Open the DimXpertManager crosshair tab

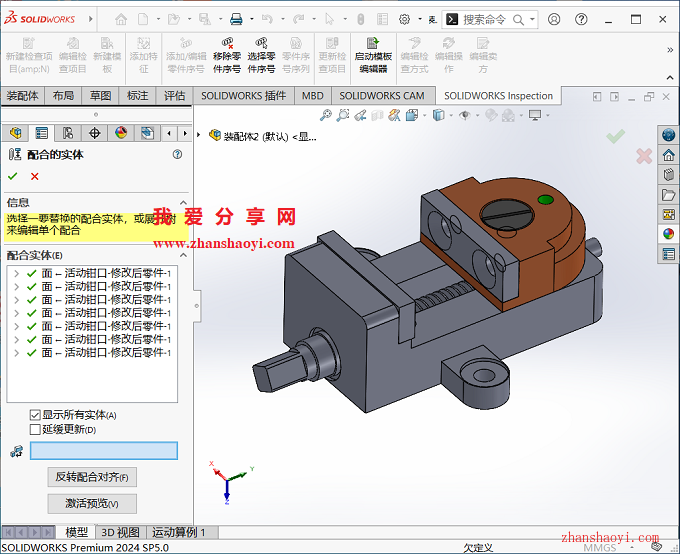pyautogui.click(x=95, y=133)
